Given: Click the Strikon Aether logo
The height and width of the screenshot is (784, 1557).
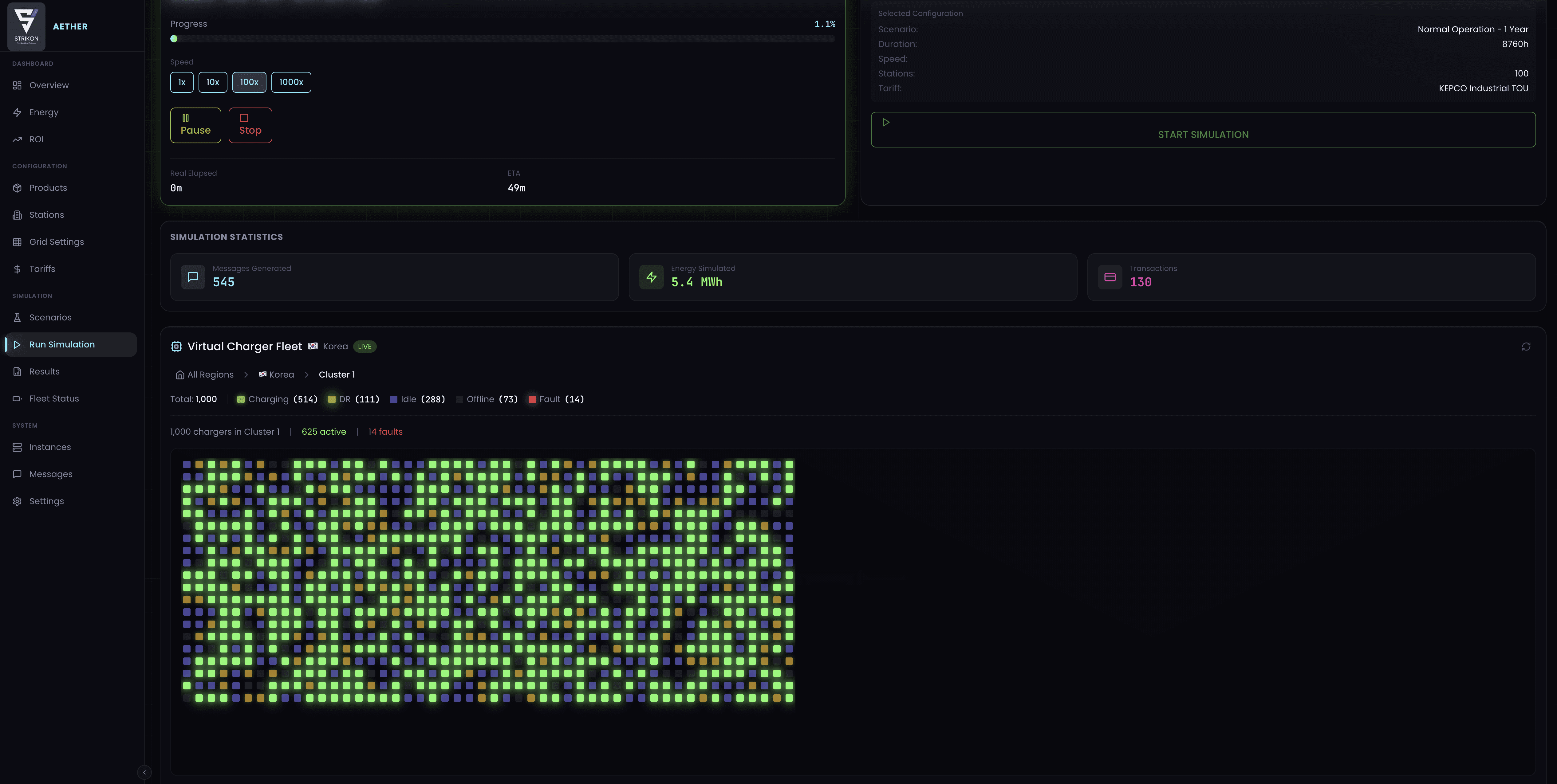Looking at the screenshot, I should pyautogui.click(x=26, y=26).
